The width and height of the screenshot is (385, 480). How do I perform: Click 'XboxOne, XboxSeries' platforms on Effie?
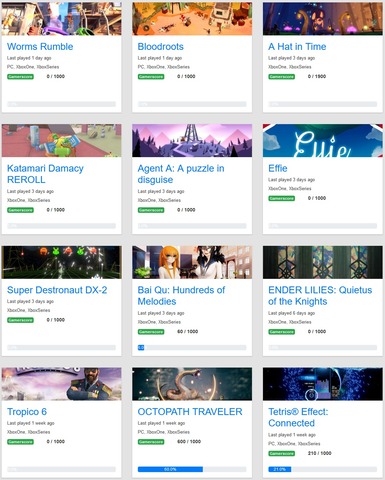[x=290, y=189]
